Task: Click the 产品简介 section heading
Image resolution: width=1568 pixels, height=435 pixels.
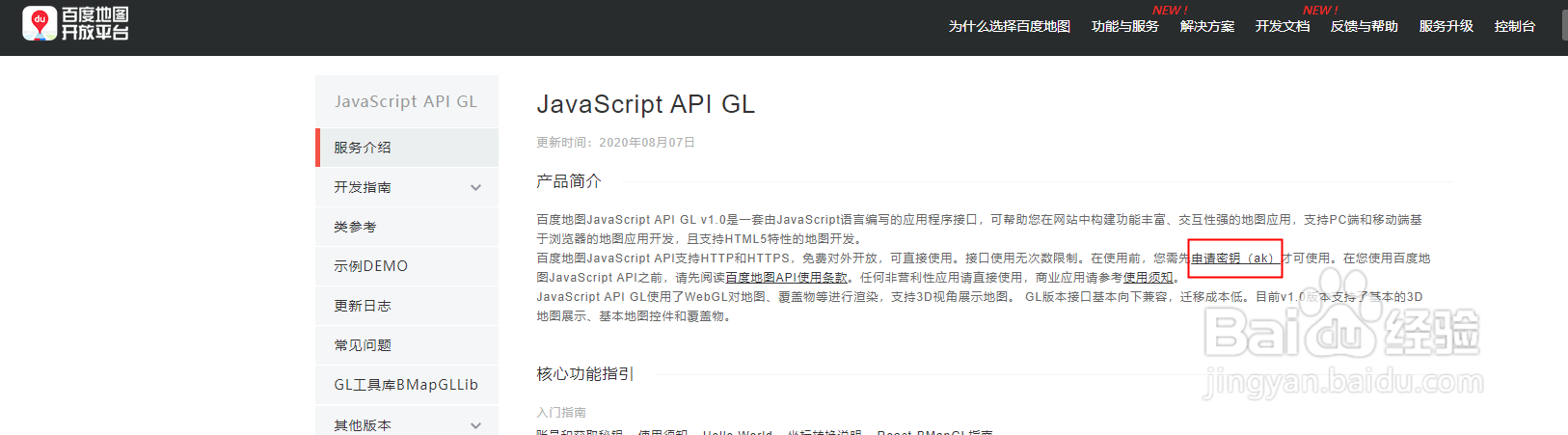Action: click(569, 181)
